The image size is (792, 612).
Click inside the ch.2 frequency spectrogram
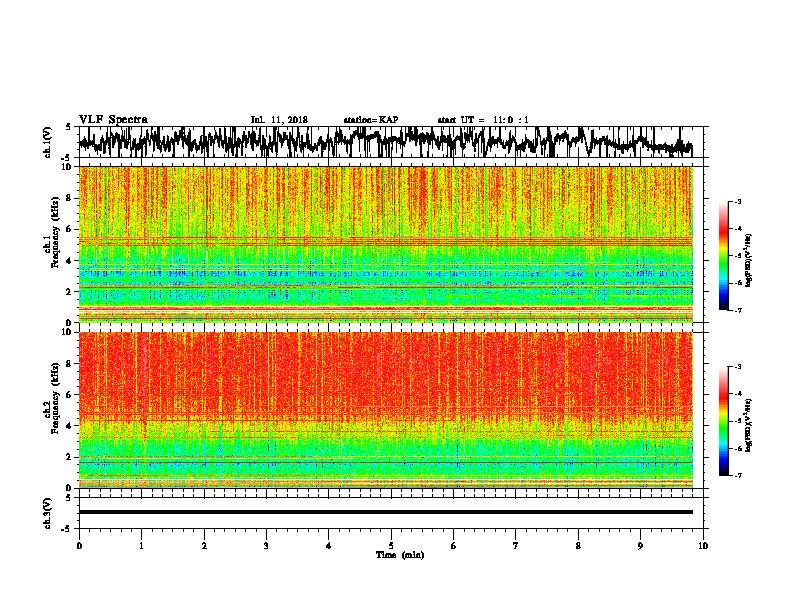pos(386,410)
